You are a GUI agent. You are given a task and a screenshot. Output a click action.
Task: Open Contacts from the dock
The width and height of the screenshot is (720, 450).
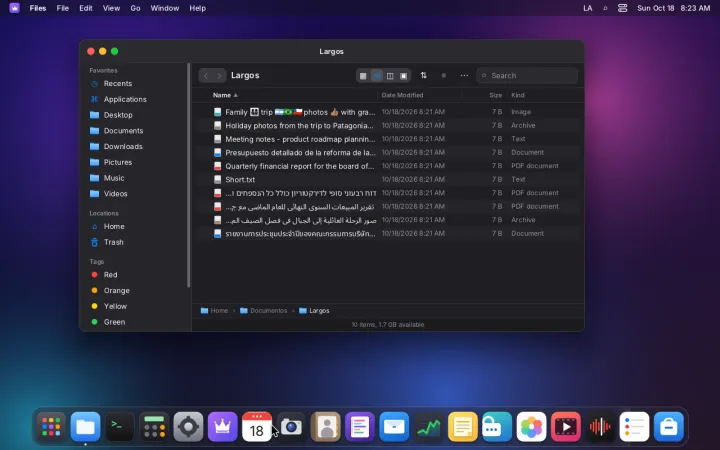[326, 427]
